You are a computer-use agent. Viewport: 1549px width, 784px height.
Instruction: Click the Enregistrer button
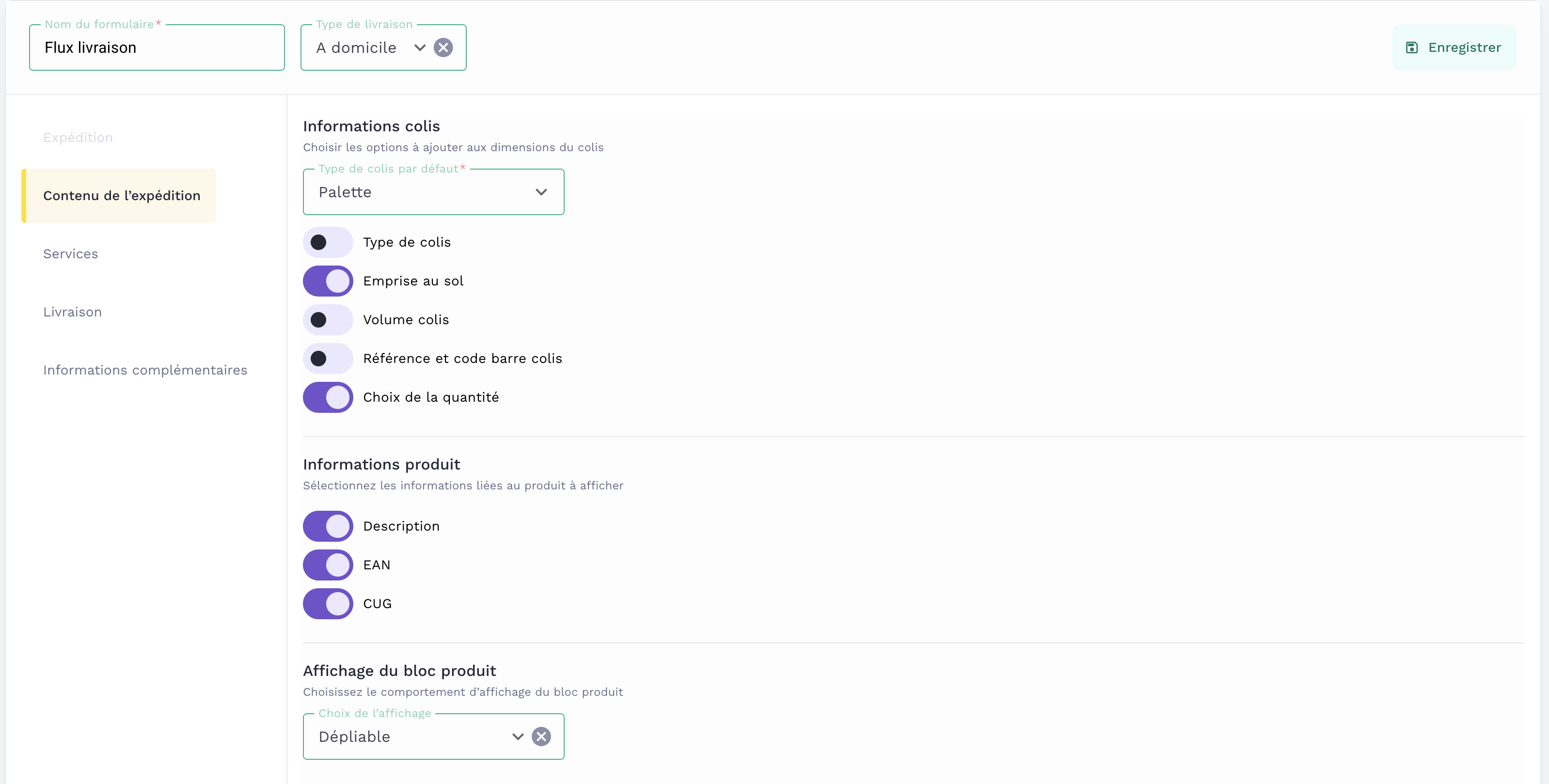[1454, 47]
